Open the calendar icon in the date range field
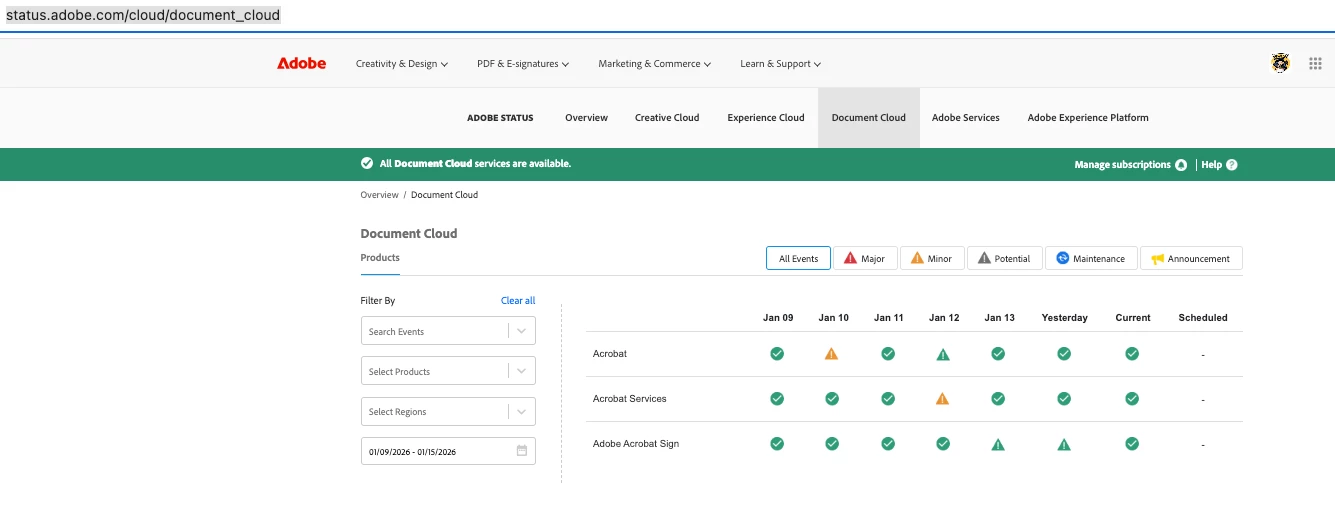The image size is (1335, 519). pos(521,451)
